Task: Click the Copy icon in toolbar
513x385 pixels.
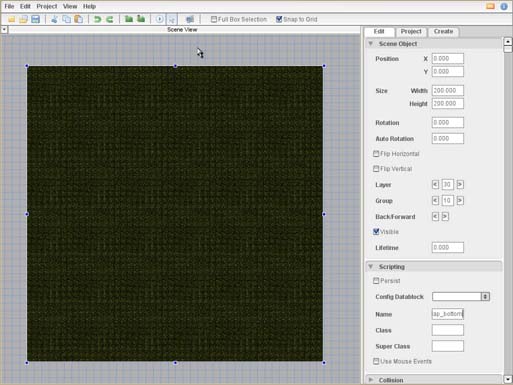Action: pyautogui.click(x=66, y=19)
